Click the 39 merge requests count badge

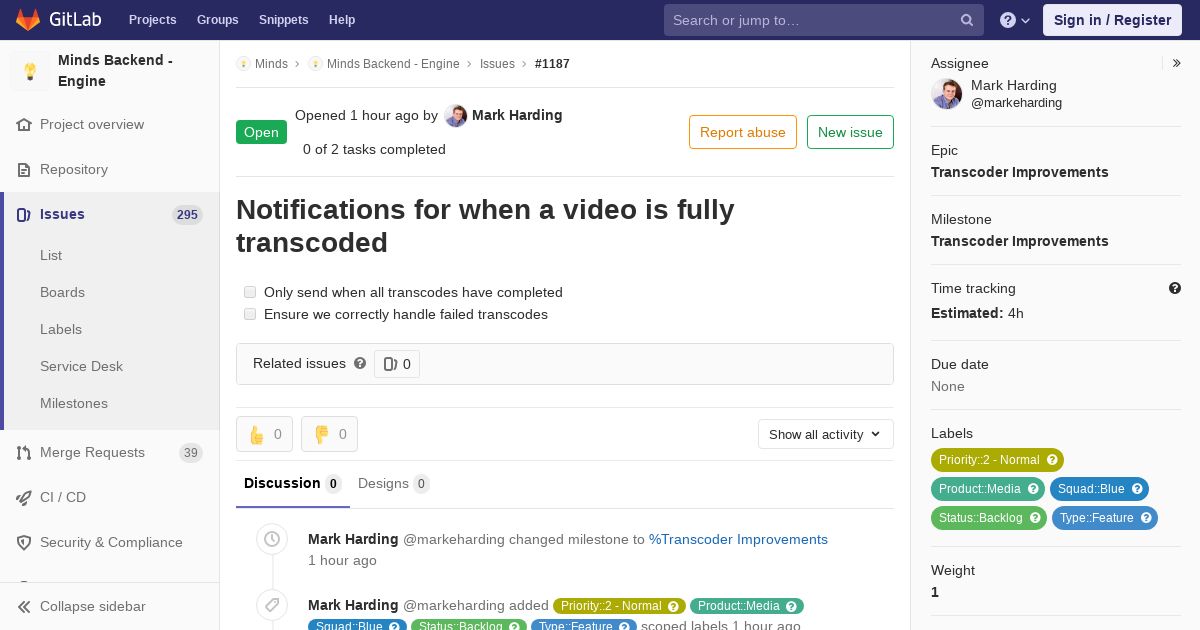pyautogui.click(x=191, y=453)
